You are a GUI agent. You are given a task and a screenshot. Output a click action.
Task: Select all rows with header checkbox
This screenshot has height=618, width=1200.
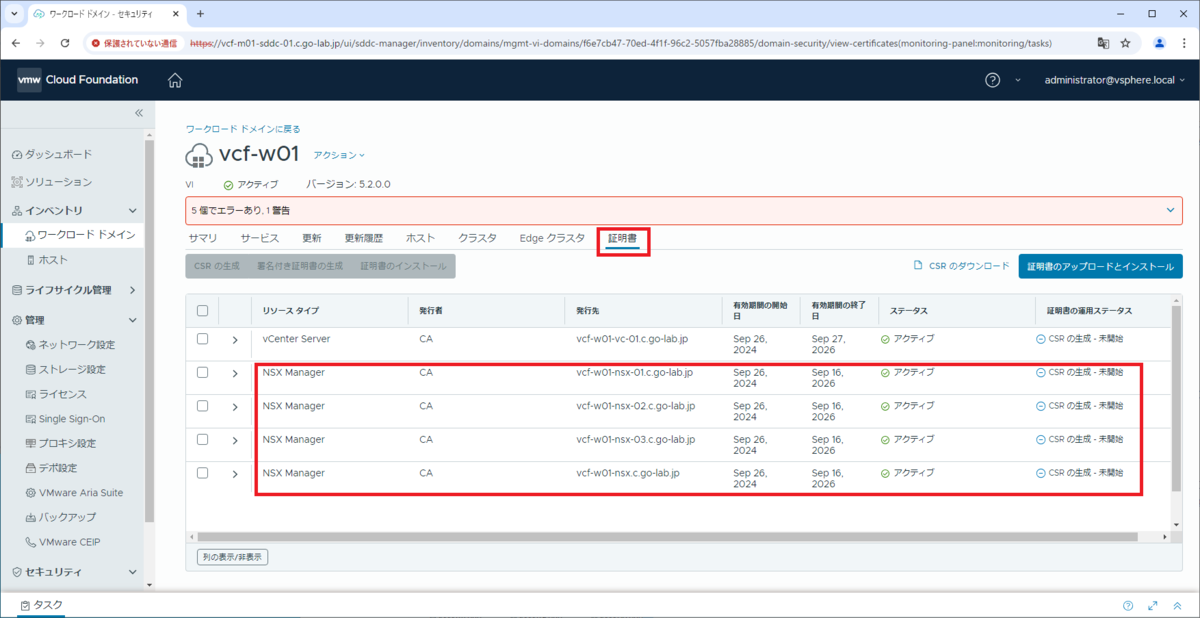click(x=202, y=311)
